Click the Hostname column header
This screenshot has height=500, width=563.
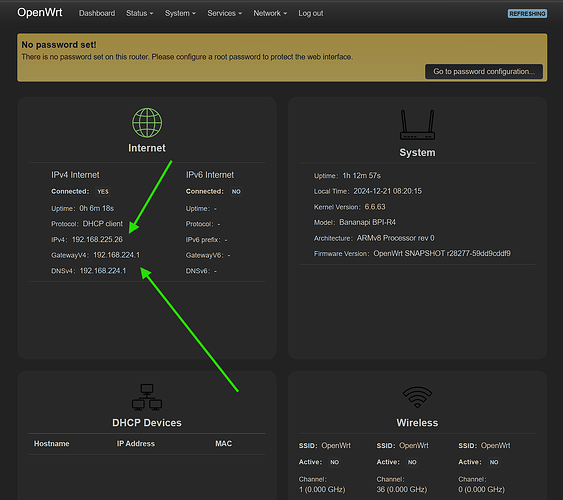click(x=52, y=444)
